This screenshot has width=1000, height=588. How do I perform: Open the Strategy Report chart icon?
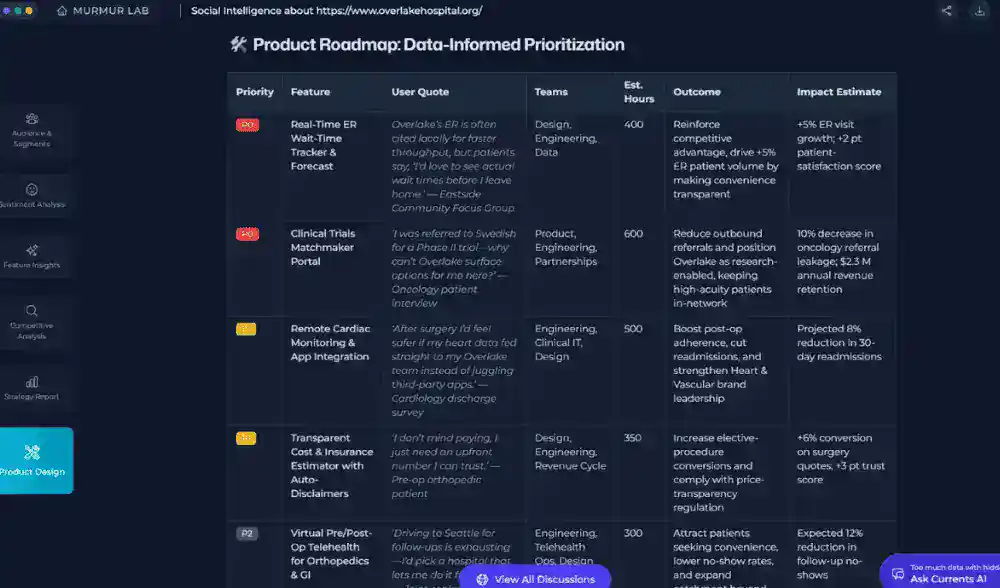click(32, 382)
